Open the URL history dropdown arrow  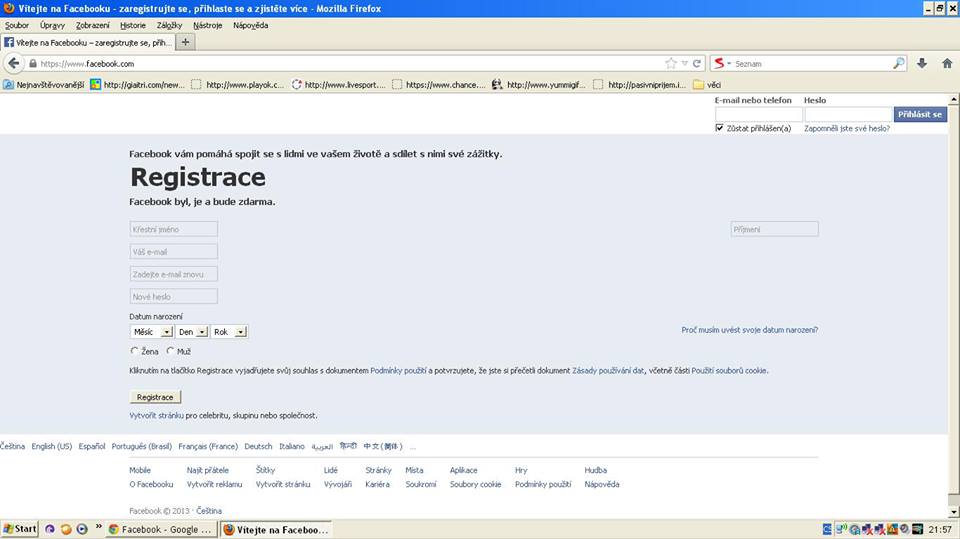tap(684, 63)
